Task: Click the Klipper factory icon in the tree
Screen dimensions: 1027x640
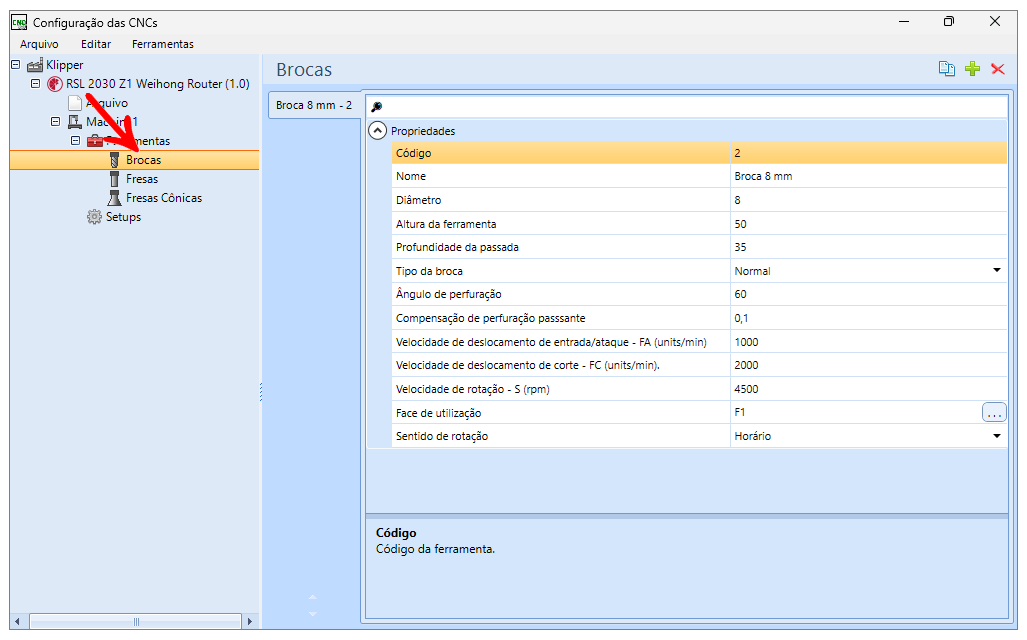Action: [35, 65]
